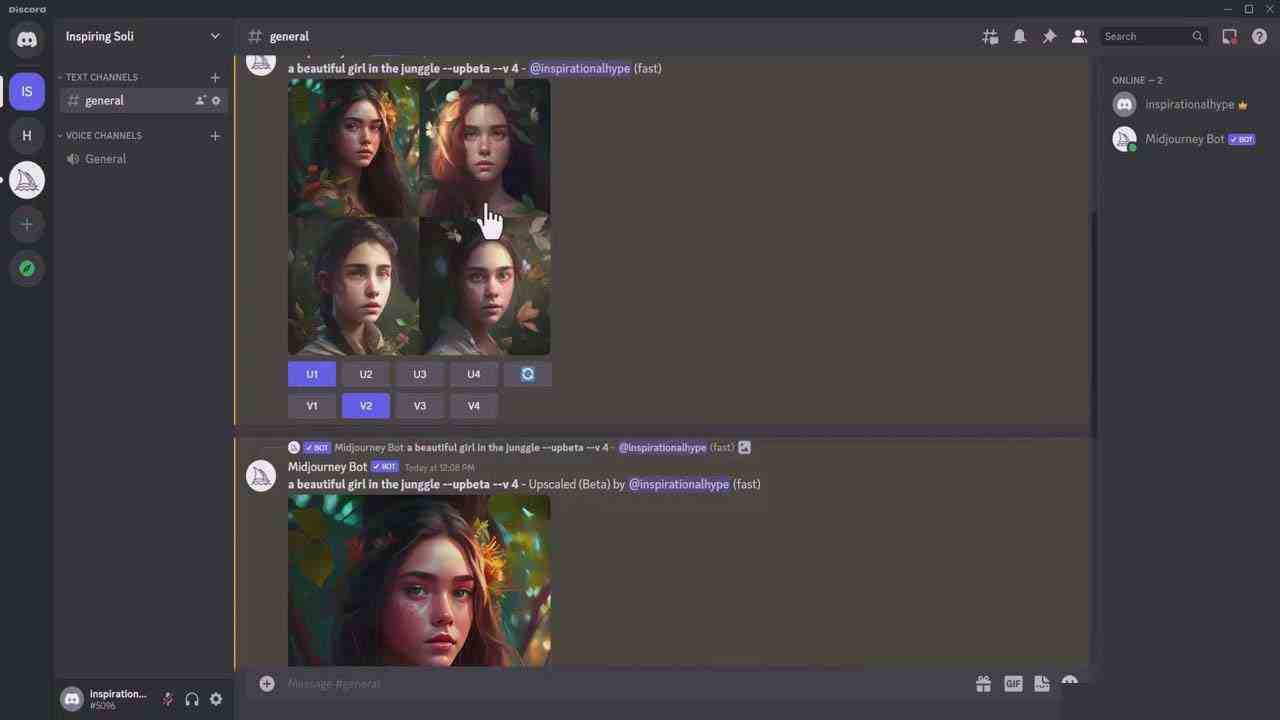
Task: Unmute the microphone
Action: click(168, 699)
